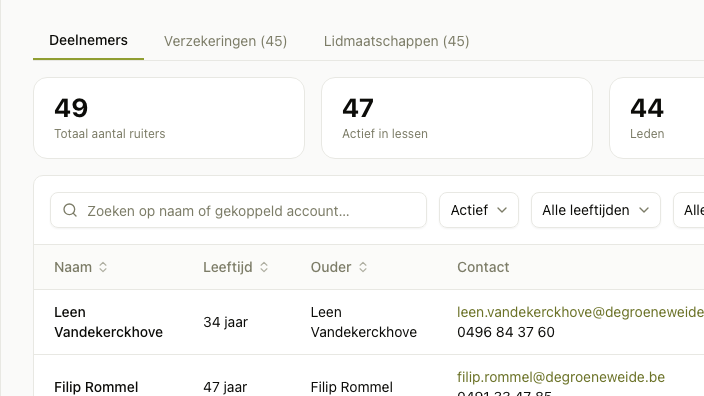Click the Contact column header
704x396 pixels.
coord(483,267)
